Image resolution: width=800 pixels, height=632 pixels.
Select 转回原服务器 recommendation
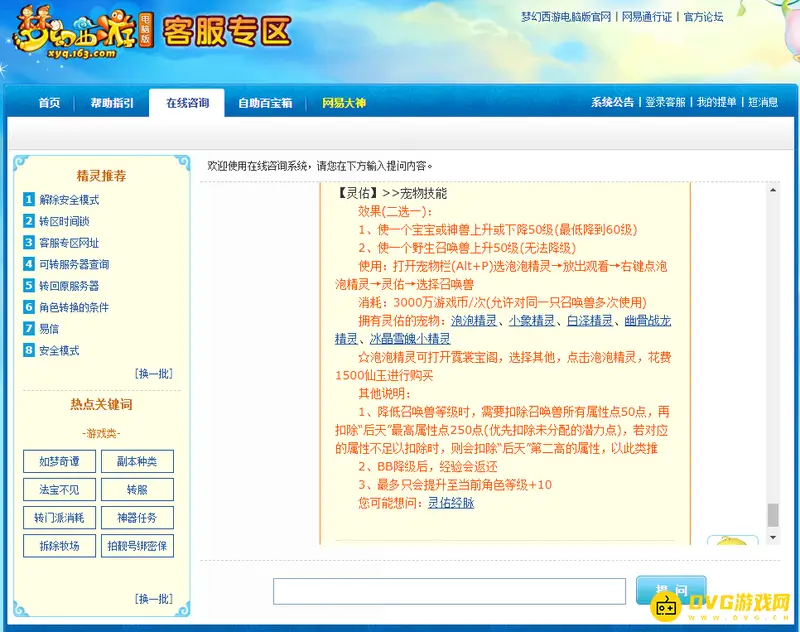point(69,286)
